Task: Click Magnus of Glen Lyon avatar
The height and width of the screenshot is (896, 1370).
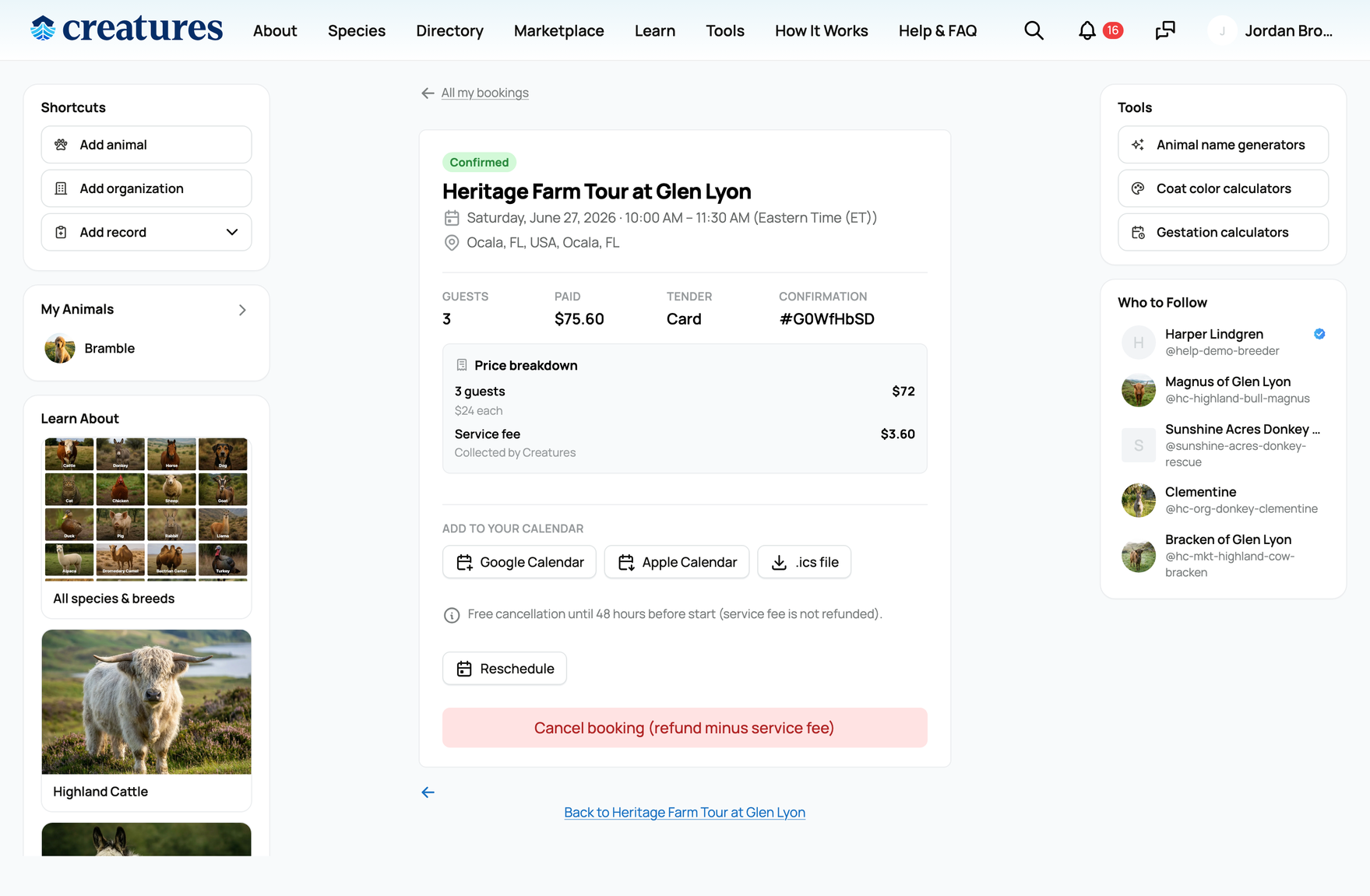Action: pos(1139,389)
